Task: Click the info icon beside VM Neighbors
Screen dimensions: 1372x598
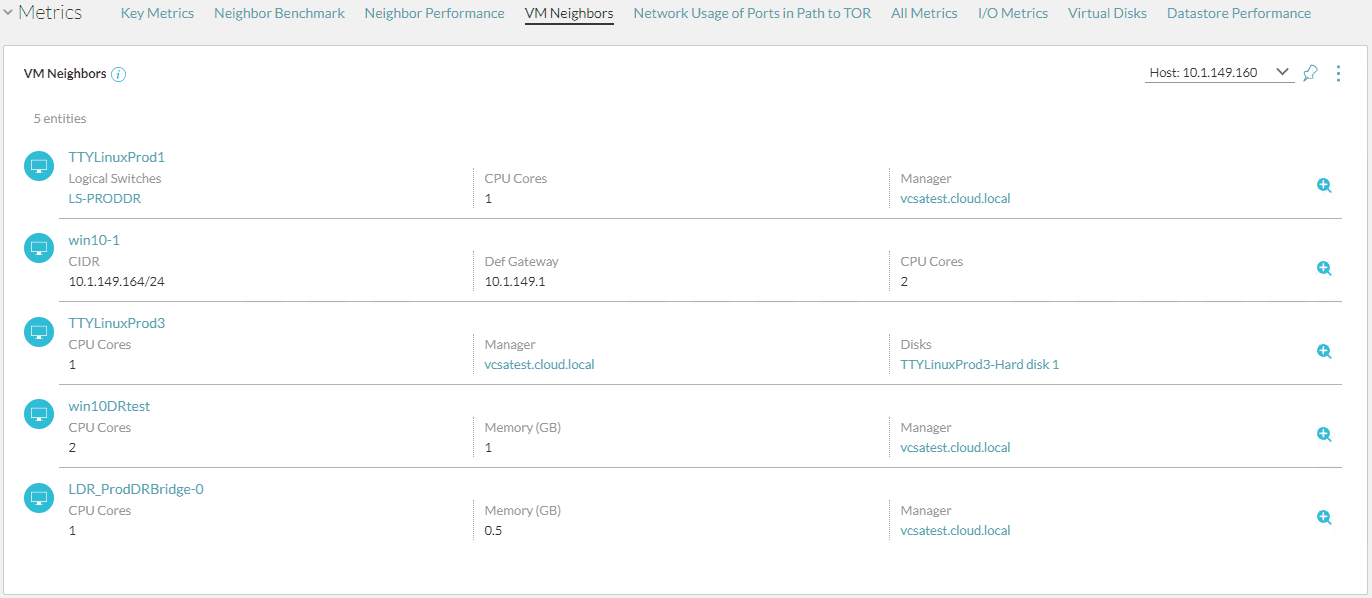Action: click(x=120, y=73)
